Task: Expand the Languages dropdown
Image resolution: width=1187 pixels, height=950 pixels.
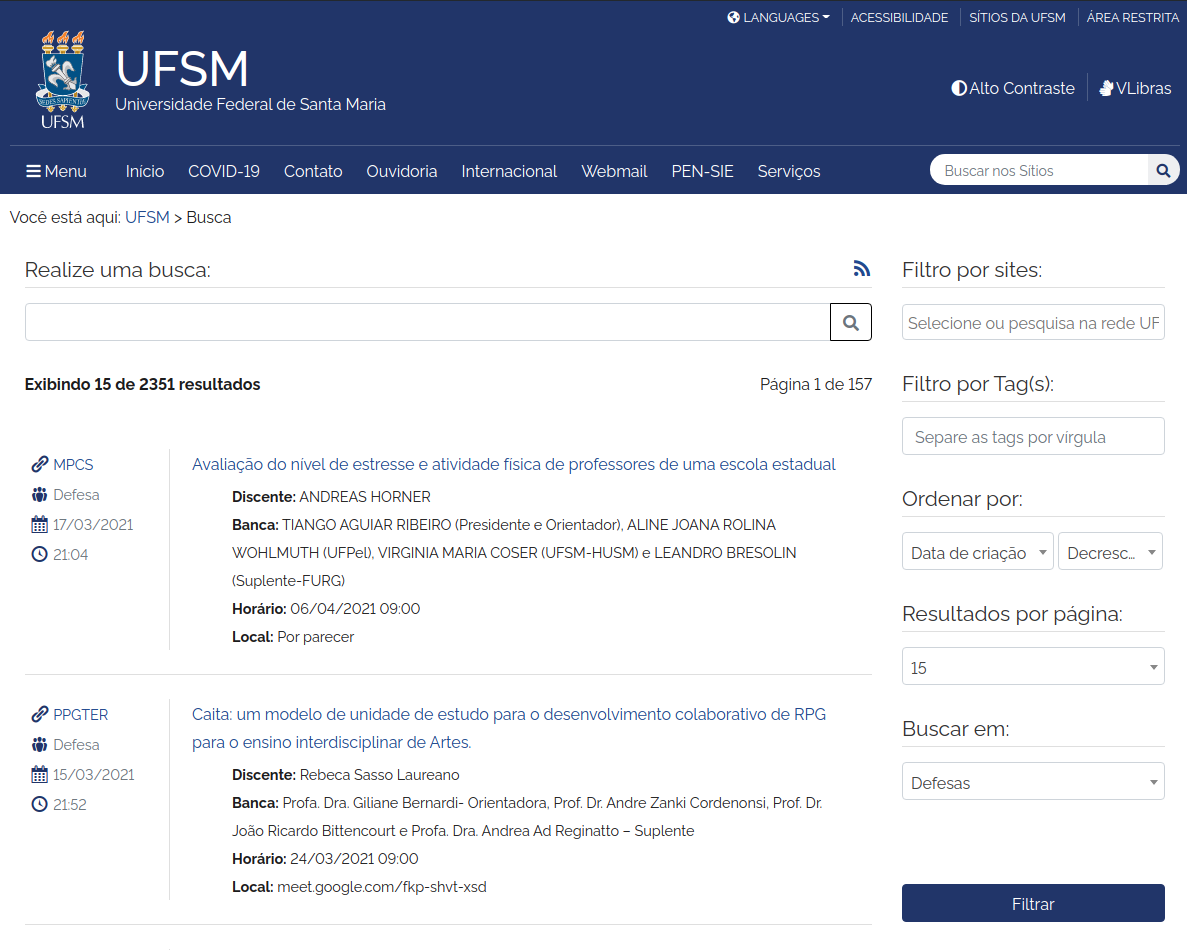Action: coord(779,17)
